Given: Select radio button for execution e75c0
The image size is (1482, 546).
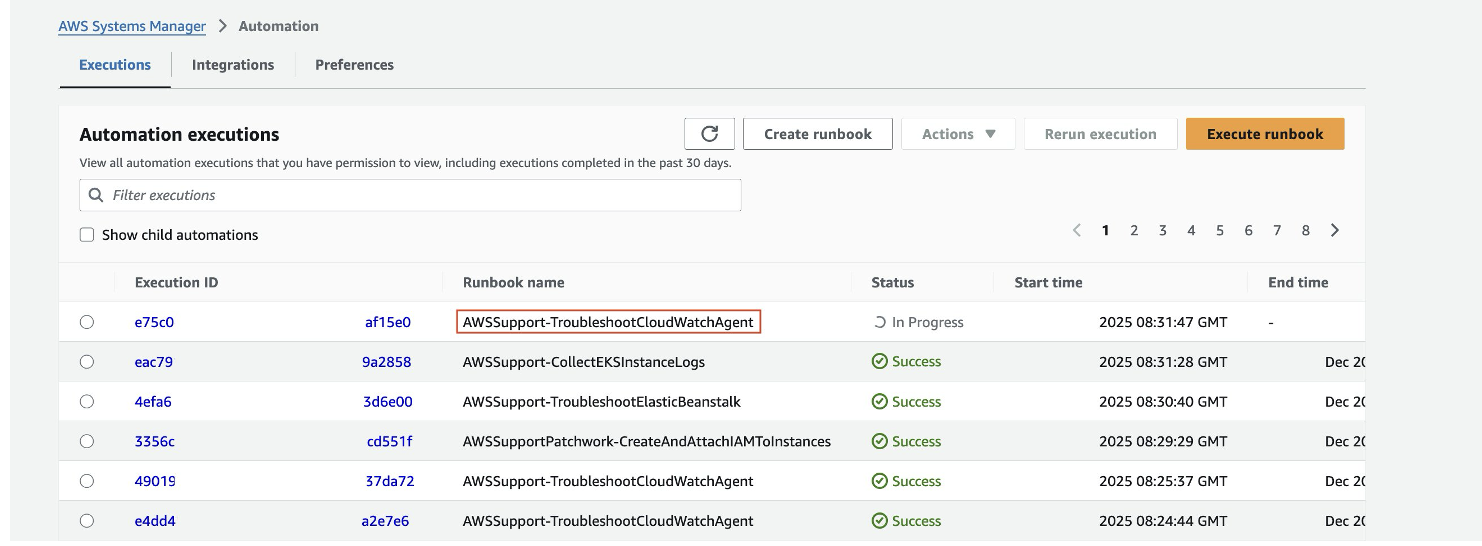Looking at the screenshot, I should pos(87,322).
